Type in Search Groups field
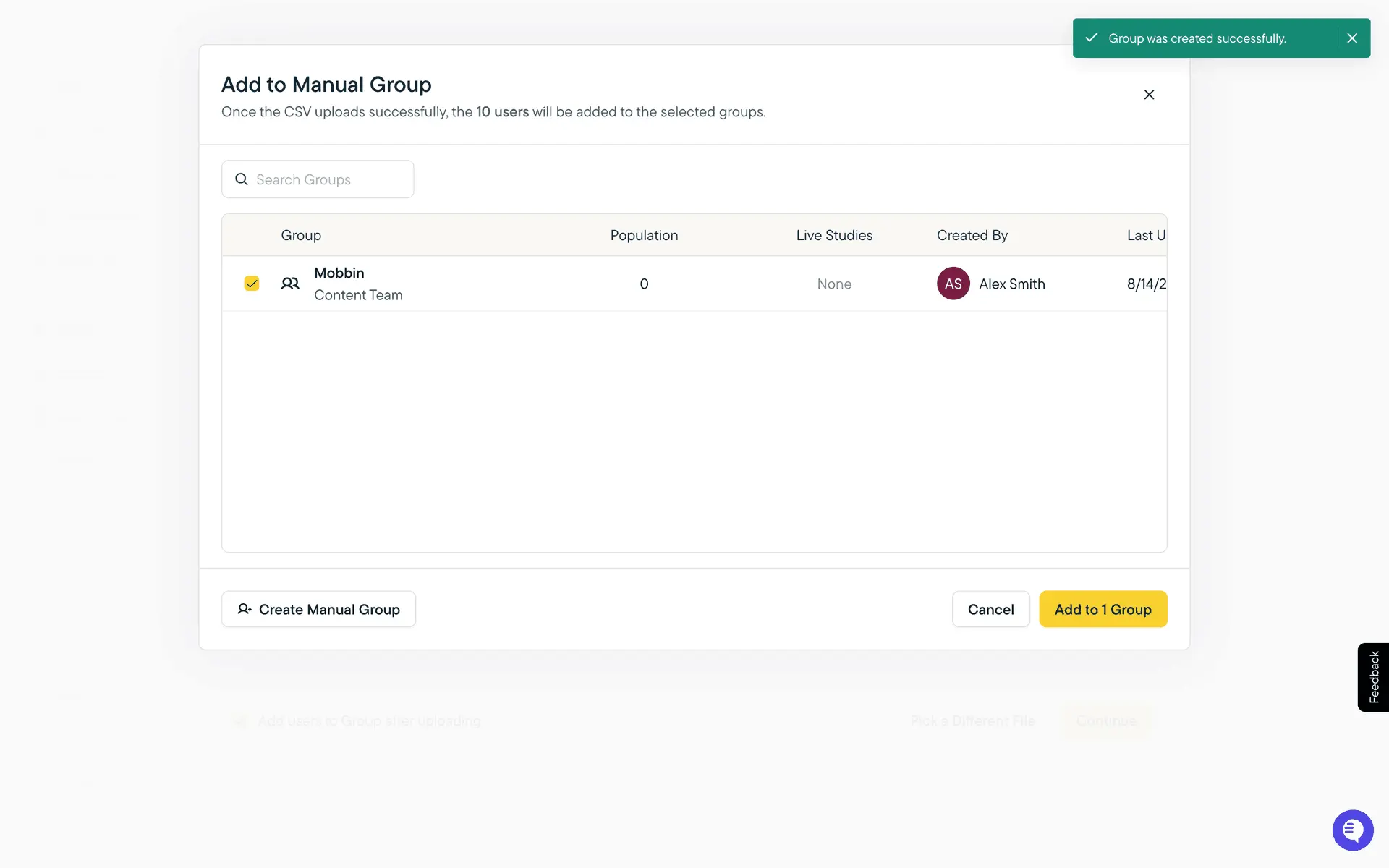This screenshot has width=1389, height=868. tap(329, 179)
